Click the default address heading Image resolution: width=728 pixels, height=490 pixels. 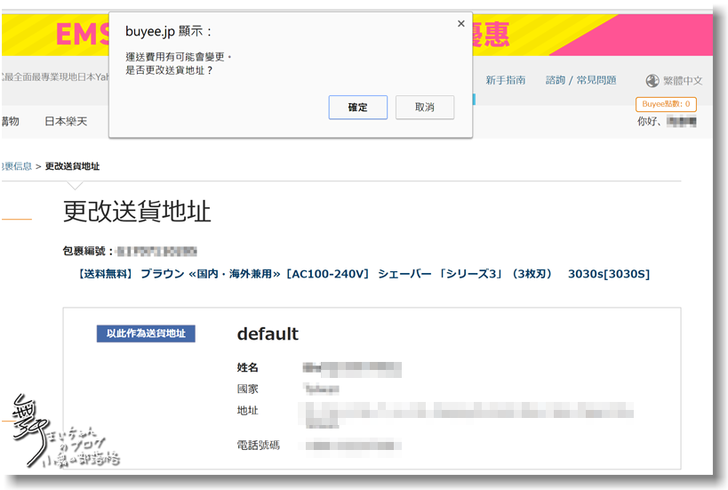[x=267, y=334]
